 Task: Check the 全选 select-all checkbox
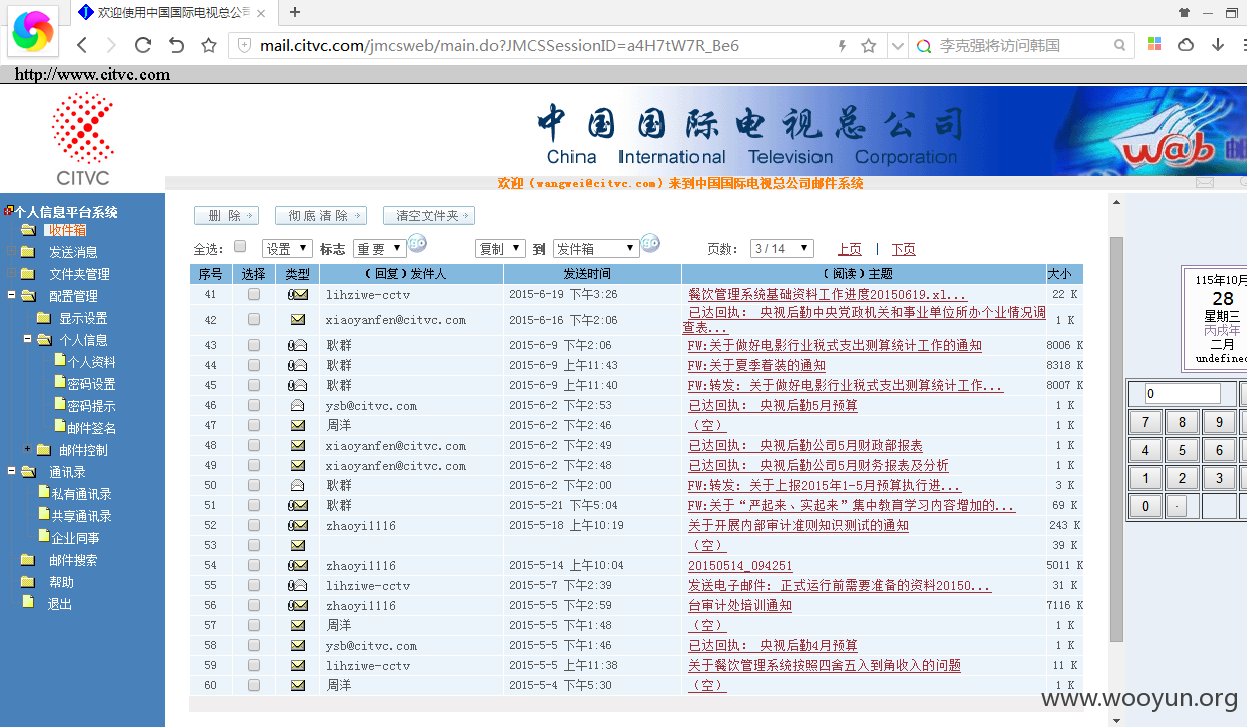tap(240, 246)
